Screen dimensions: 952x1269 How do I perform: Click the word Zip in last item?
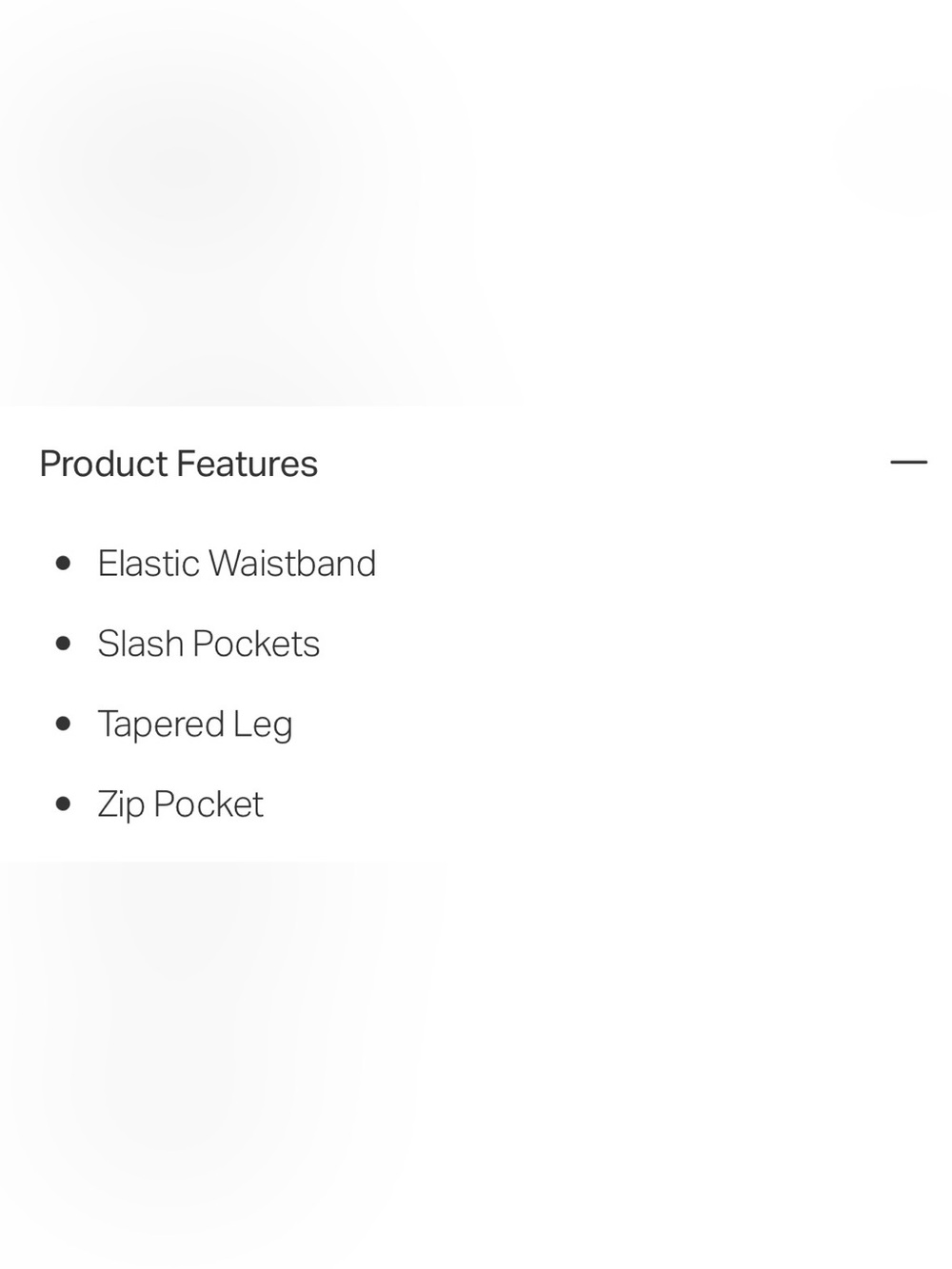coord(121,806)
